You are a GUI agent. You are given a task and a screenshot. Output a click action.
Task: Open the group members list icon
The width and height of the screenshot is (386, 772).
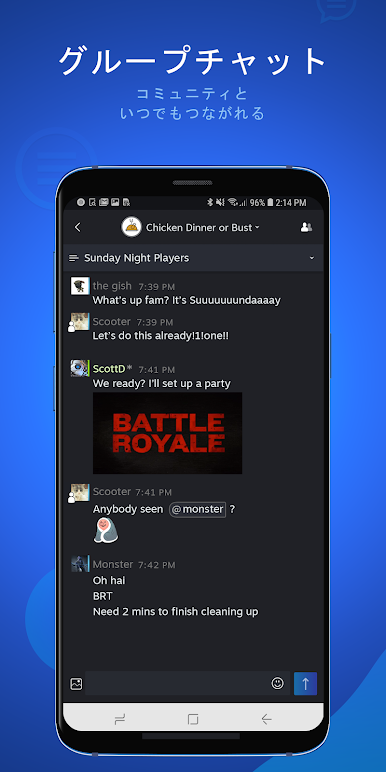click(x=306, y=227)
